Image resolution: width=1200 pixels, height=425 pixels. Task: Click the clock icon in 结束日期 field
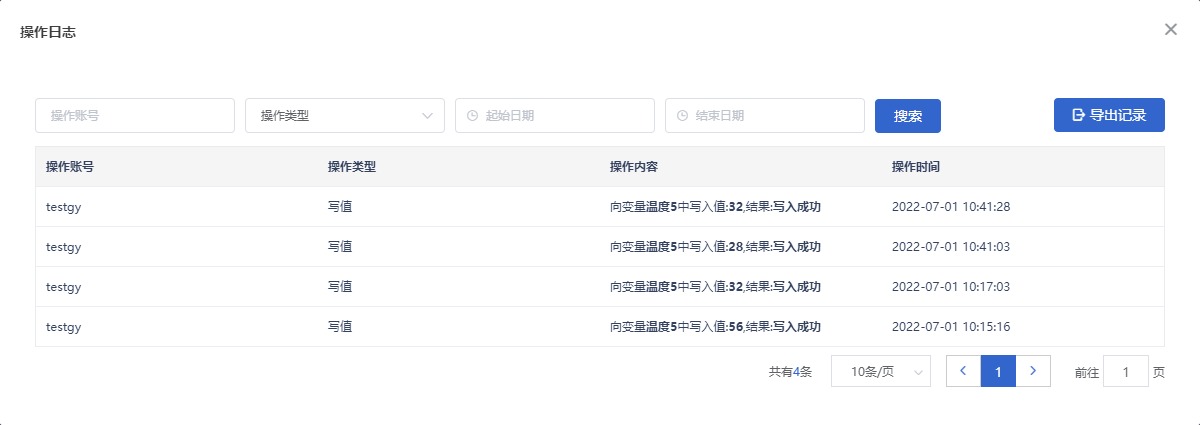tap(682, 115)
